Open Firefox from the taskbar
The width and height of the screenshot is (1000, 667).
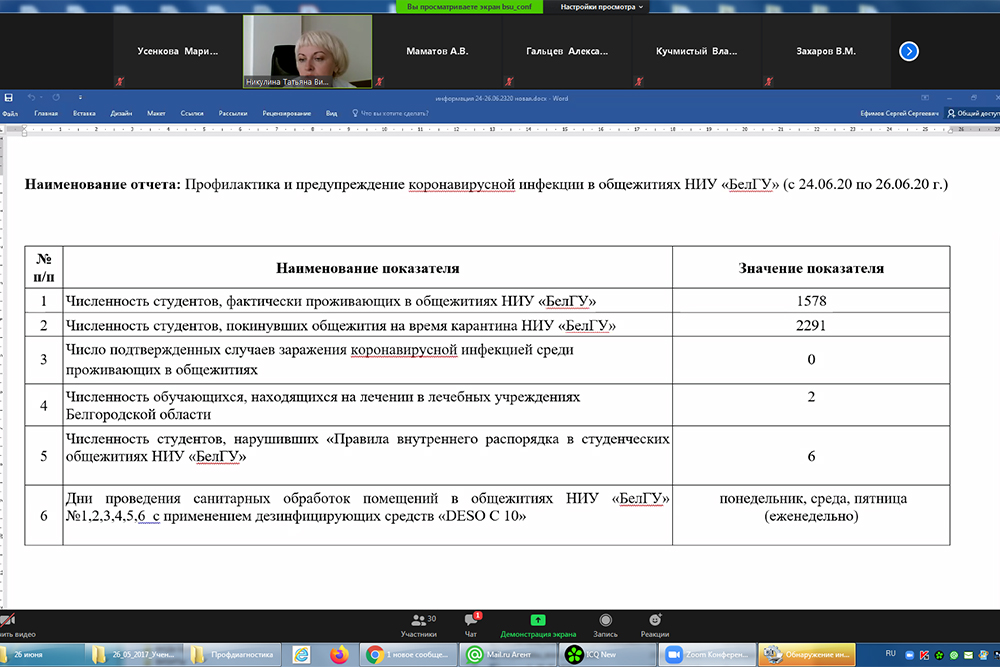pos(338,654)
